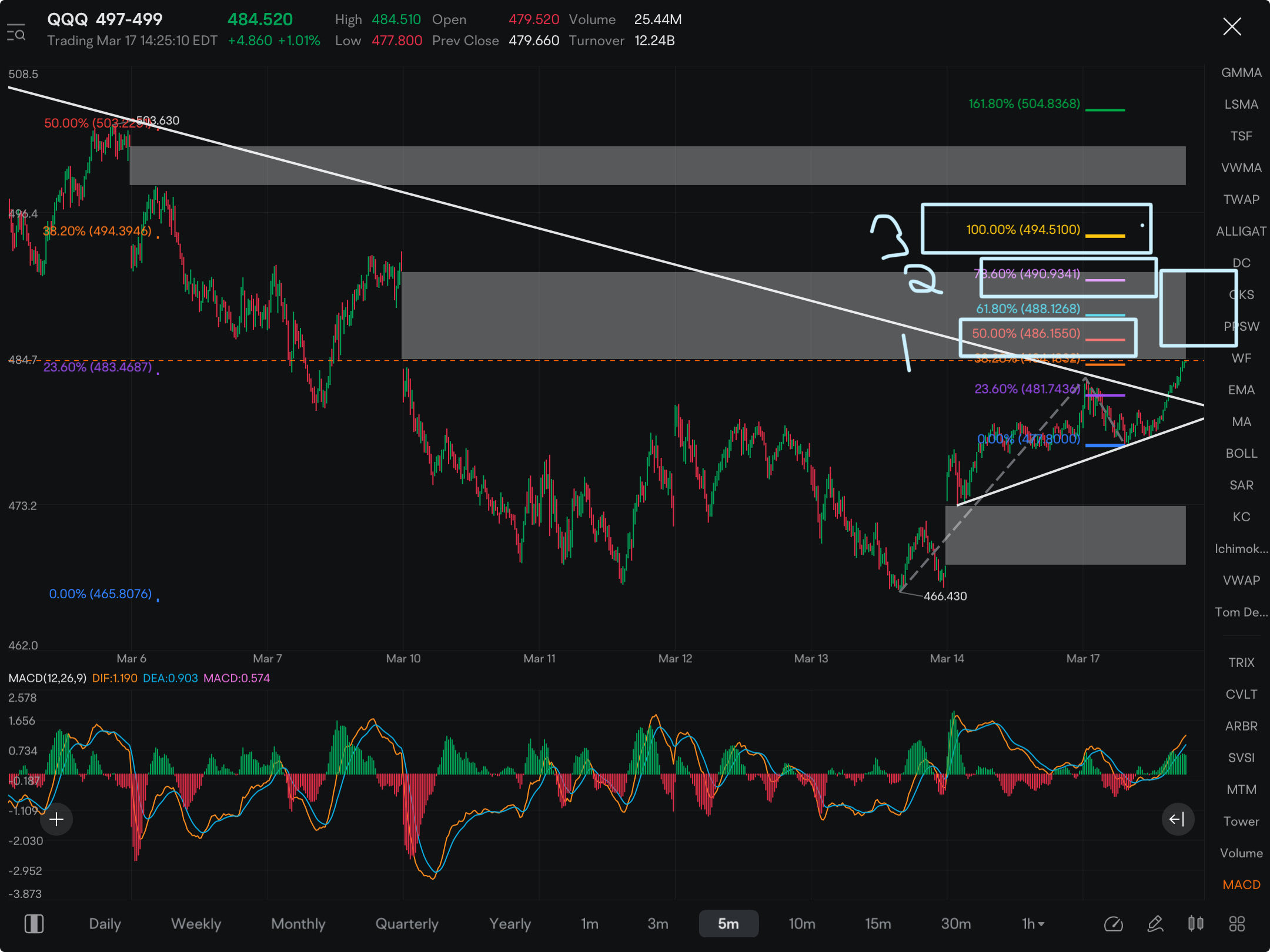The height and width of the screenshot is (952, 1270).
Task: Enable the MA indicator
Action: coord(1241,422)
